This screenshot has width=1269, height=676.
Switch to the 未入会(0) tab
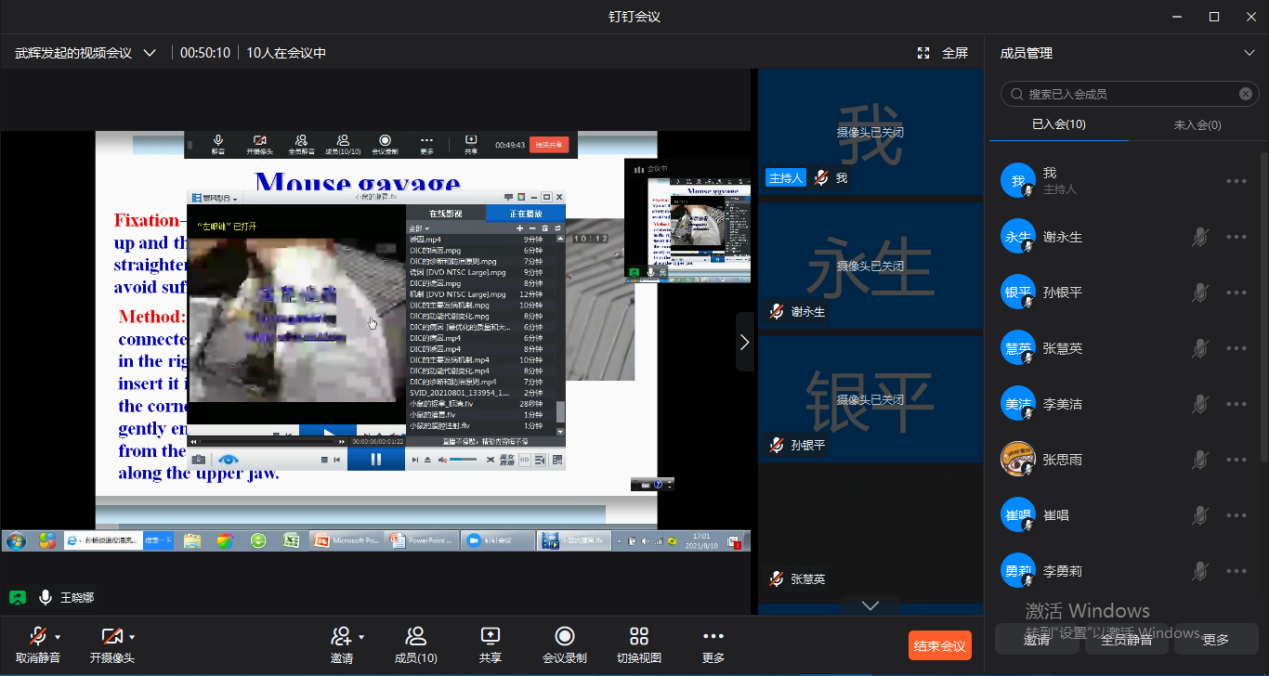pos(1196,125)
